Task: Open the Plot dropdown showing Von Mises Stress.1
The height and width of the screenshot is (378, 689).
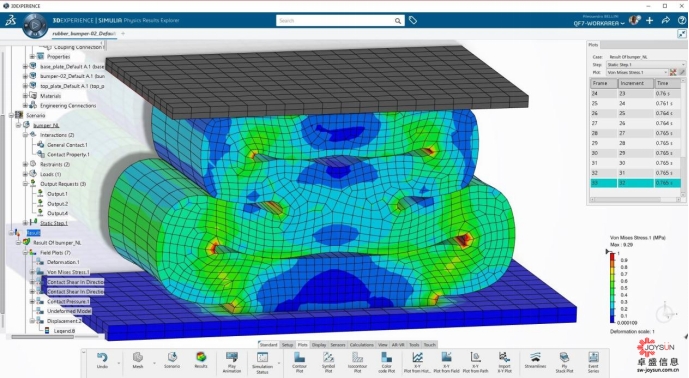Action: (x=637, y=72)
